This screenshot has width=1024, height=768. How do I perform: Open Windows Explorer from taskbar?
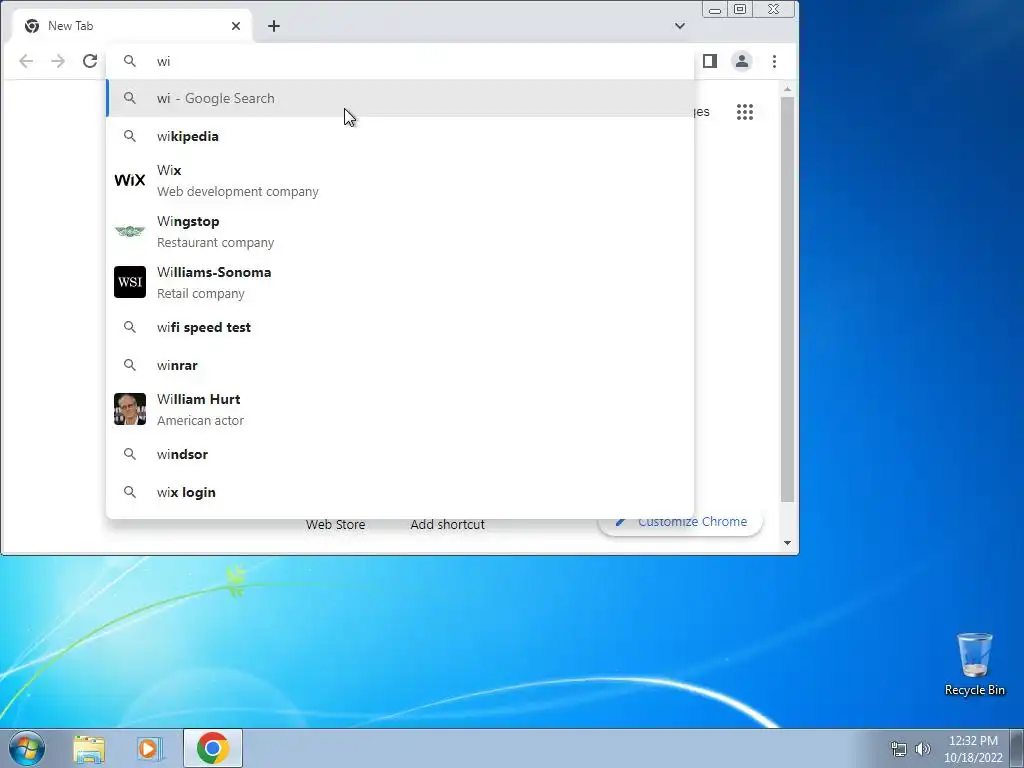tap(89, 748)
